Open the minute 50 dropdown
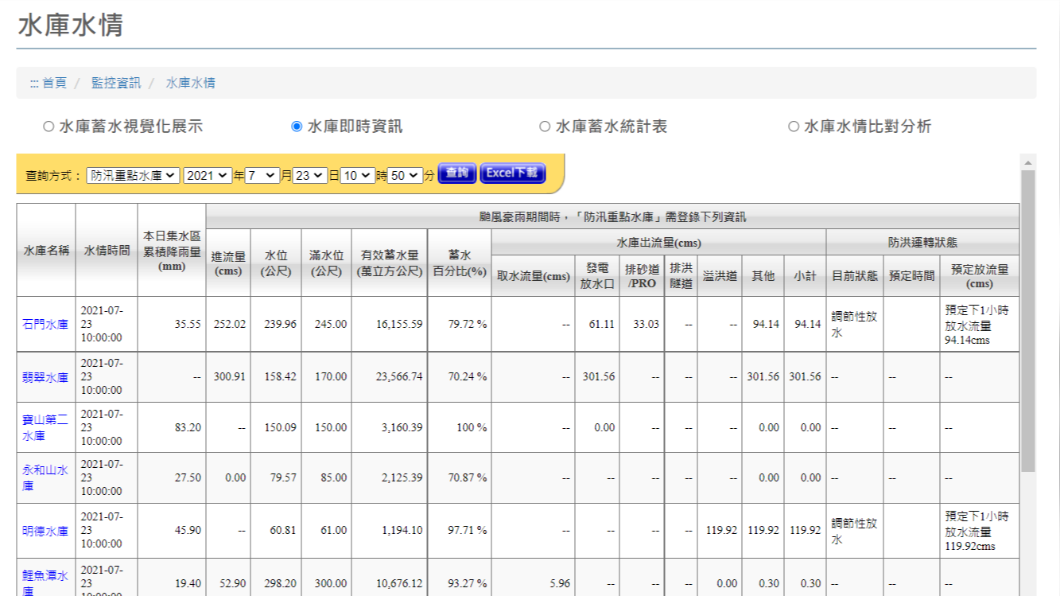 coord(404,176)
